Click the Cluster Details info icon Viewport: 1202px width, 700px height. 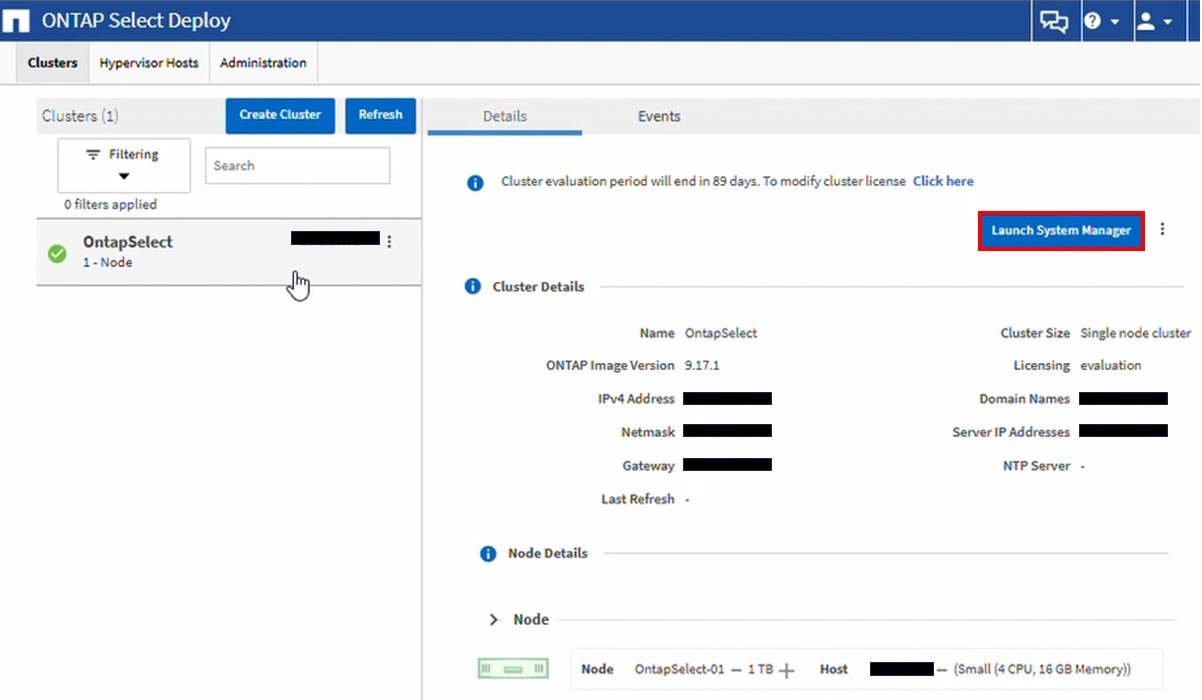point(473,287)
